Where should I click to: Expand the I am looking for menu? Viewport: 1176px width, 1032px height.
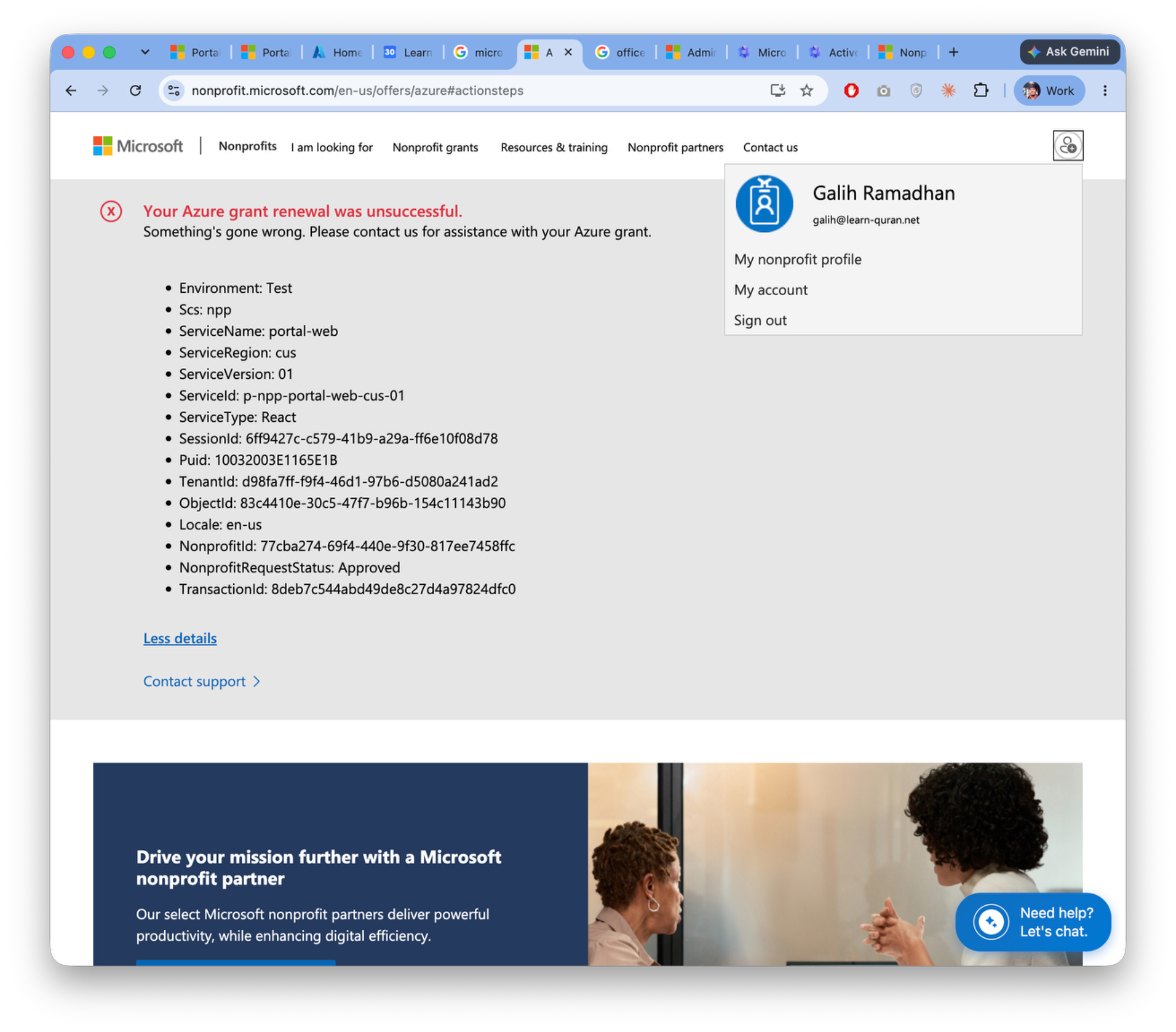[331, 148]
